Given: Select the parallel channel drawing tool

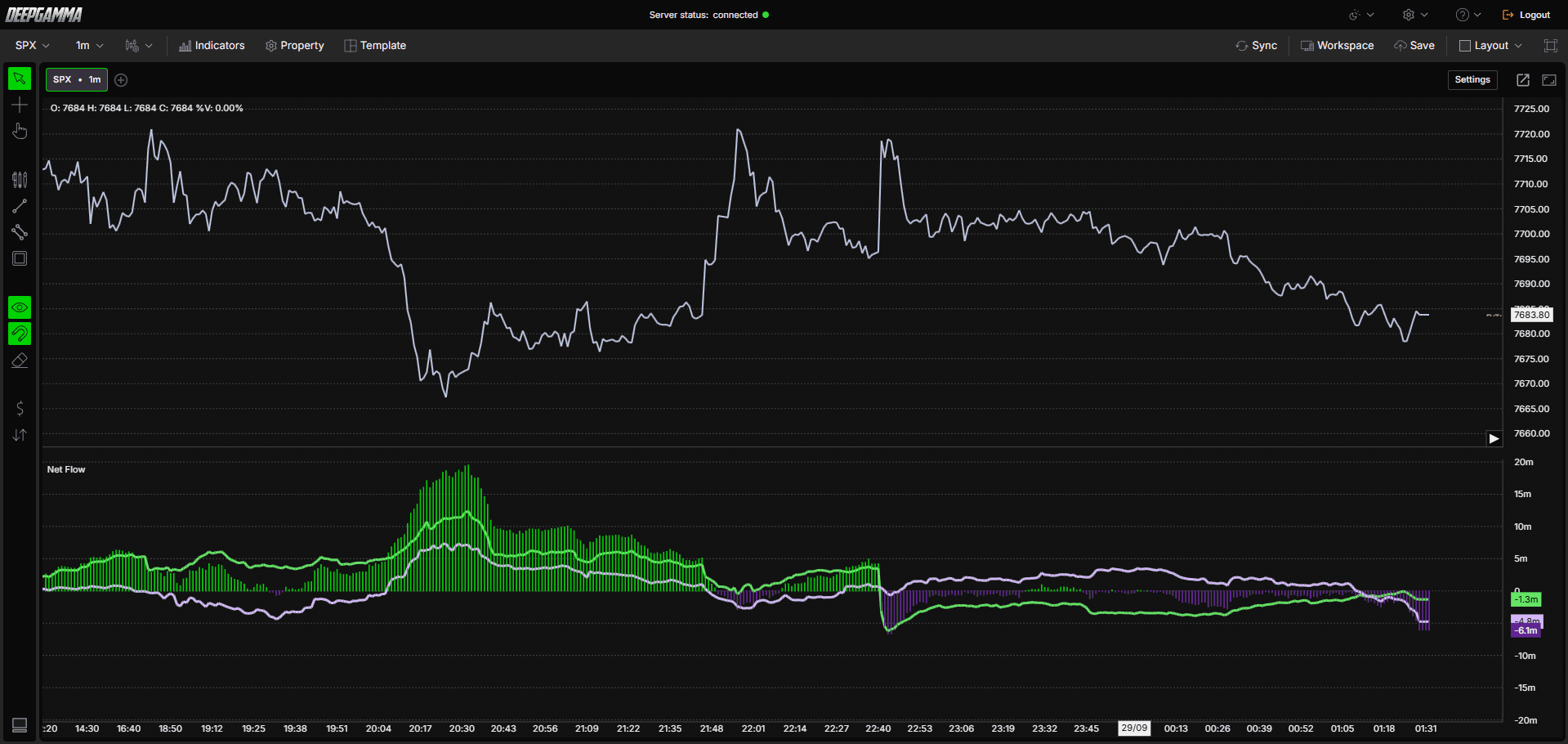Looking at the screenshot, I should point(20,232).
